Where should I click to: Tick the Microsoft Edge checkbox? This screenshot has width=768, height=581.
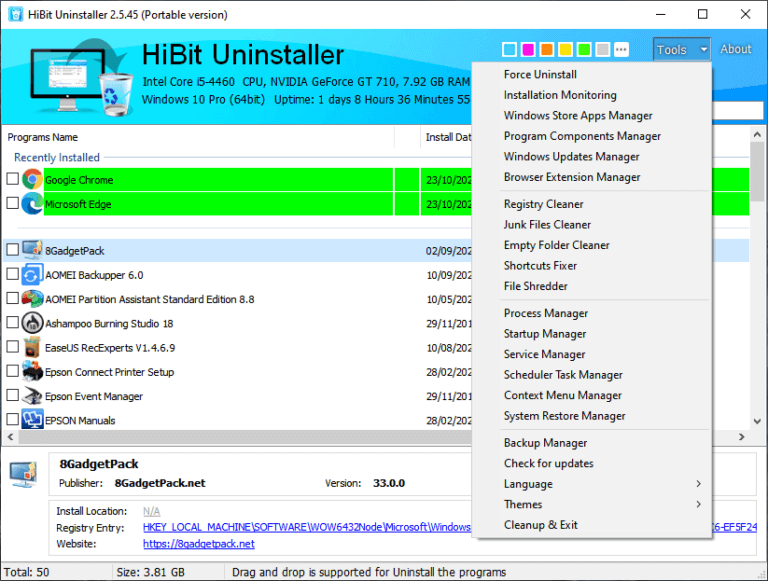click(13, 203)
